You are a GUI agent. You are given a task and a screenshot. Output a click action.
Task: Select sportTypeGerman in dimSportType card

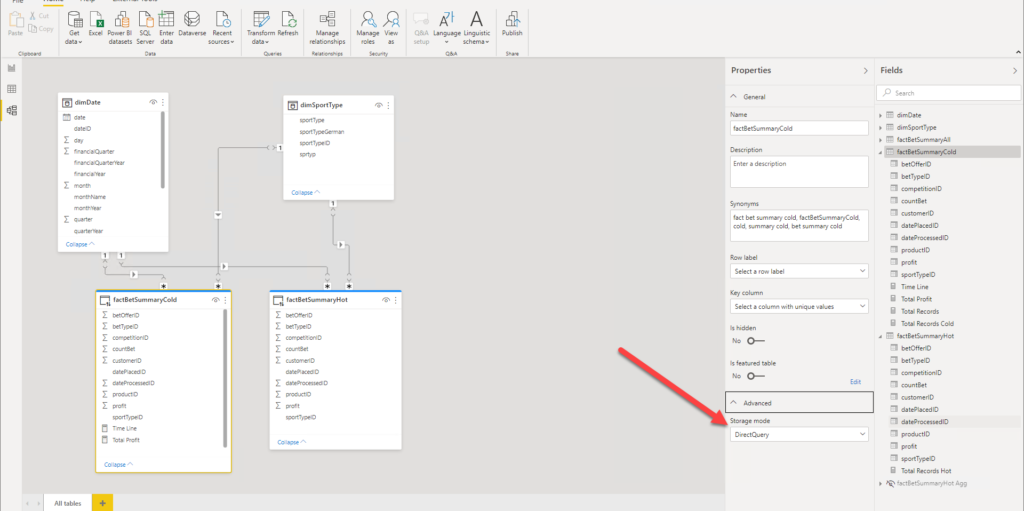point(322,131)
